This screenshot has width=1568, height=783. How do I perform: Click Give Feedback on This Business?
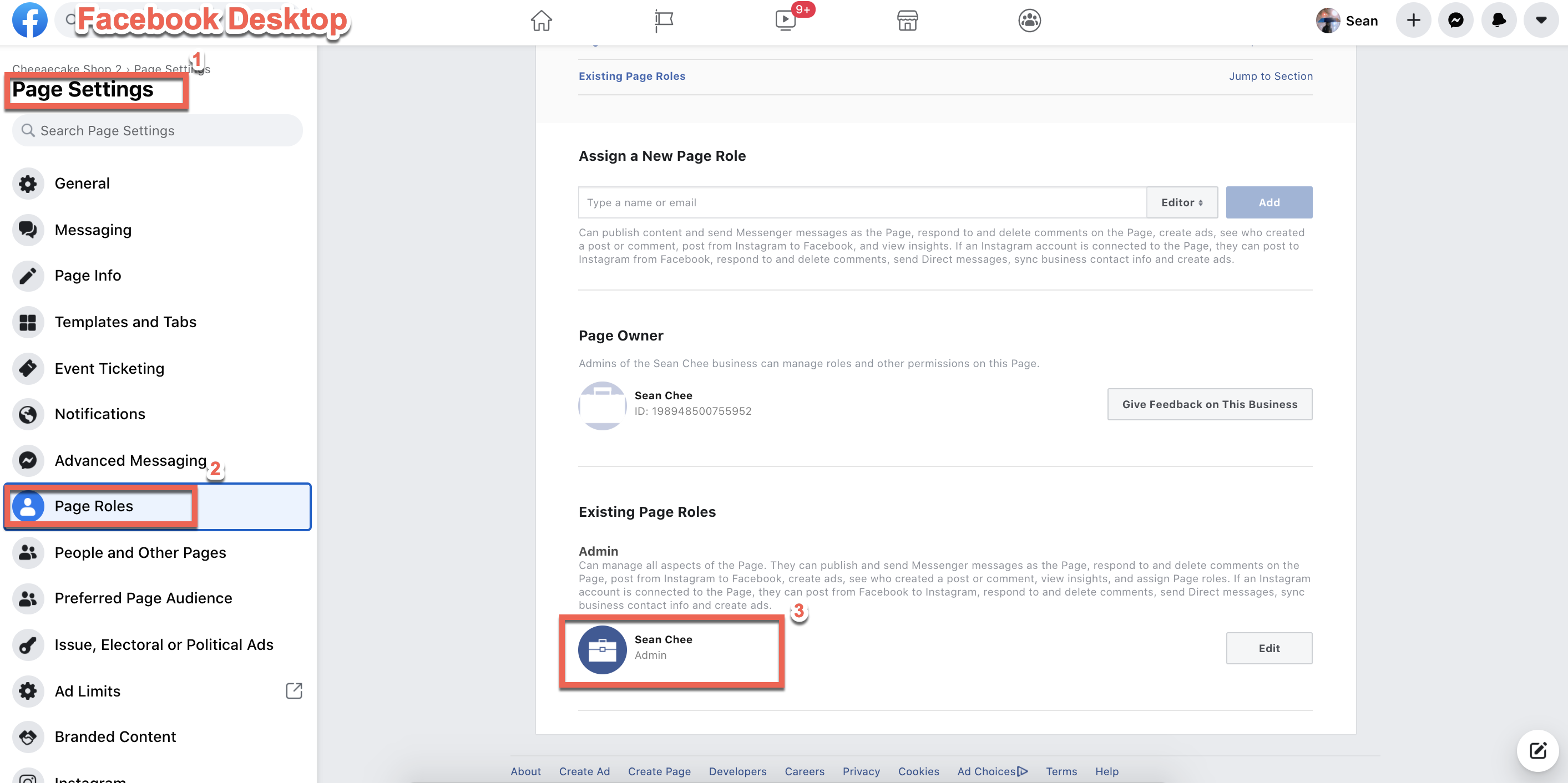tap(1210, 404)
